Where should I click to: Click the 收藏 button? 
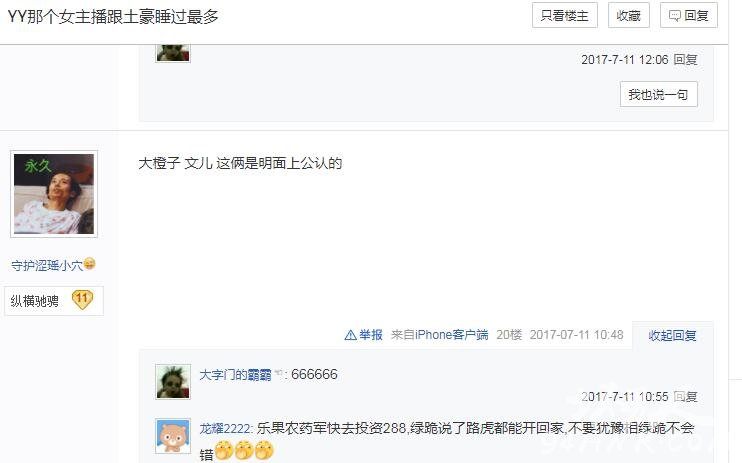pyautogui.click(x=628, y=15)
